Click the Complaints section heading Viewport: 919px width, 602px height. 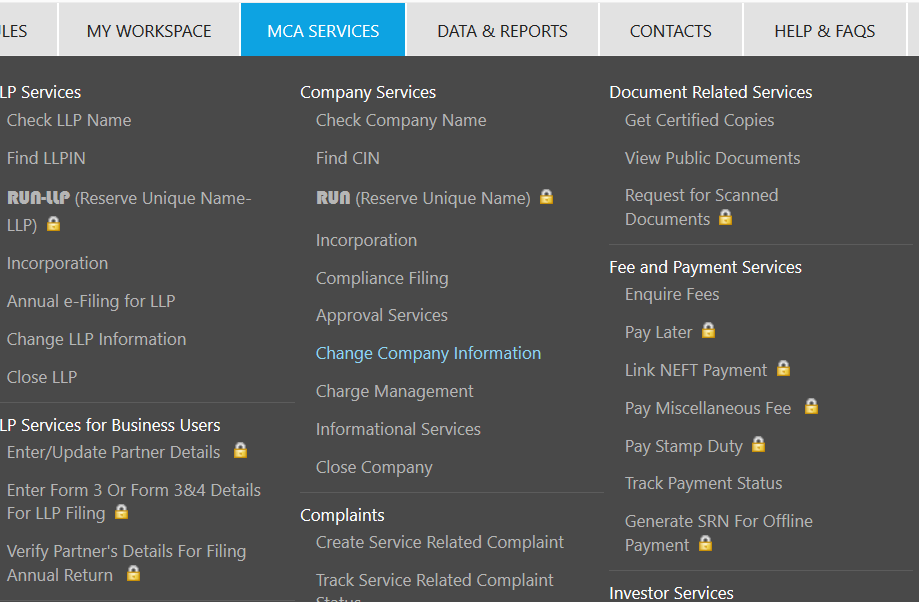[342, 515]
